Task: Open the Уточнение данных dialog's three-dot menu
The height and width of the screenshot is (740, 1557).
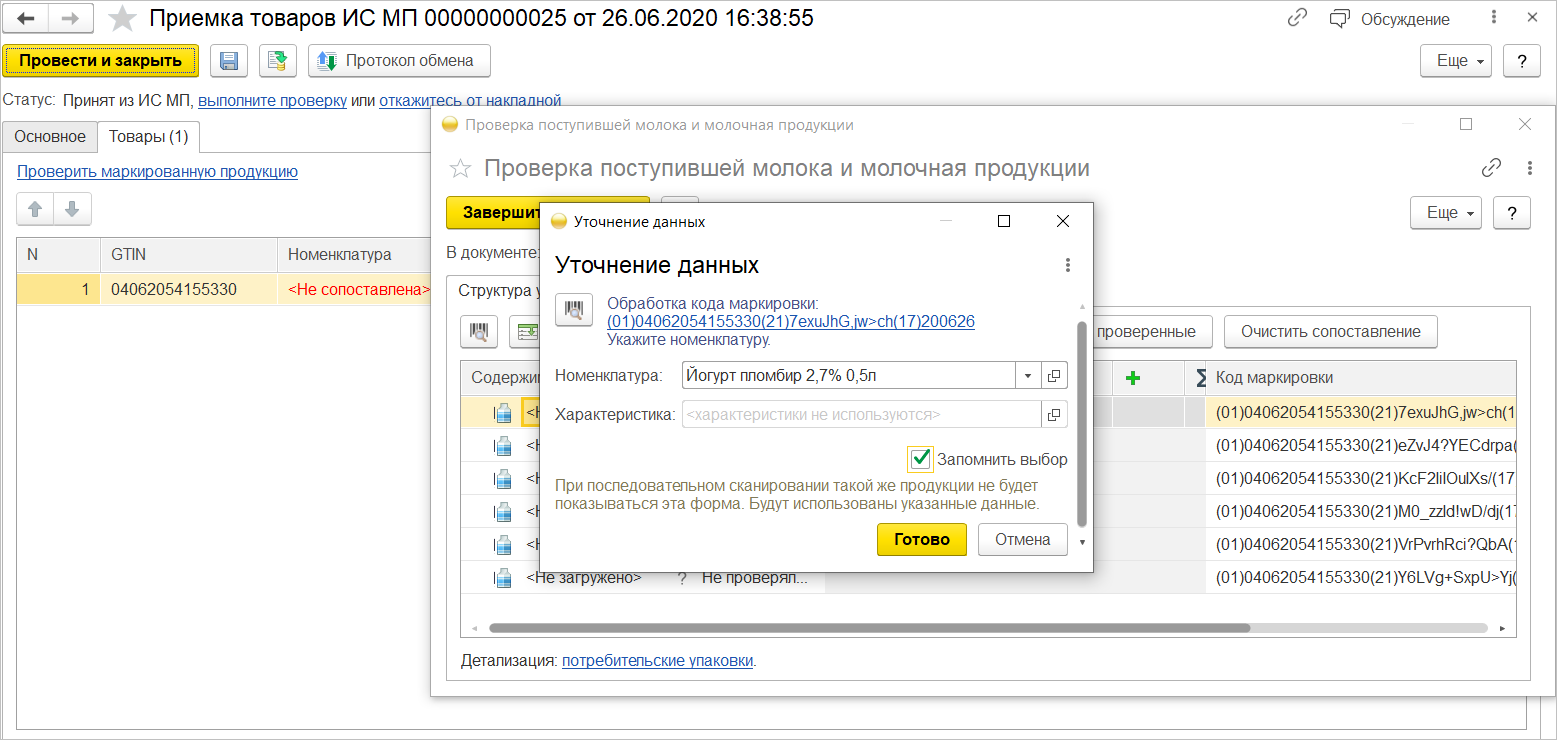Action: [x=1068, y=265]
